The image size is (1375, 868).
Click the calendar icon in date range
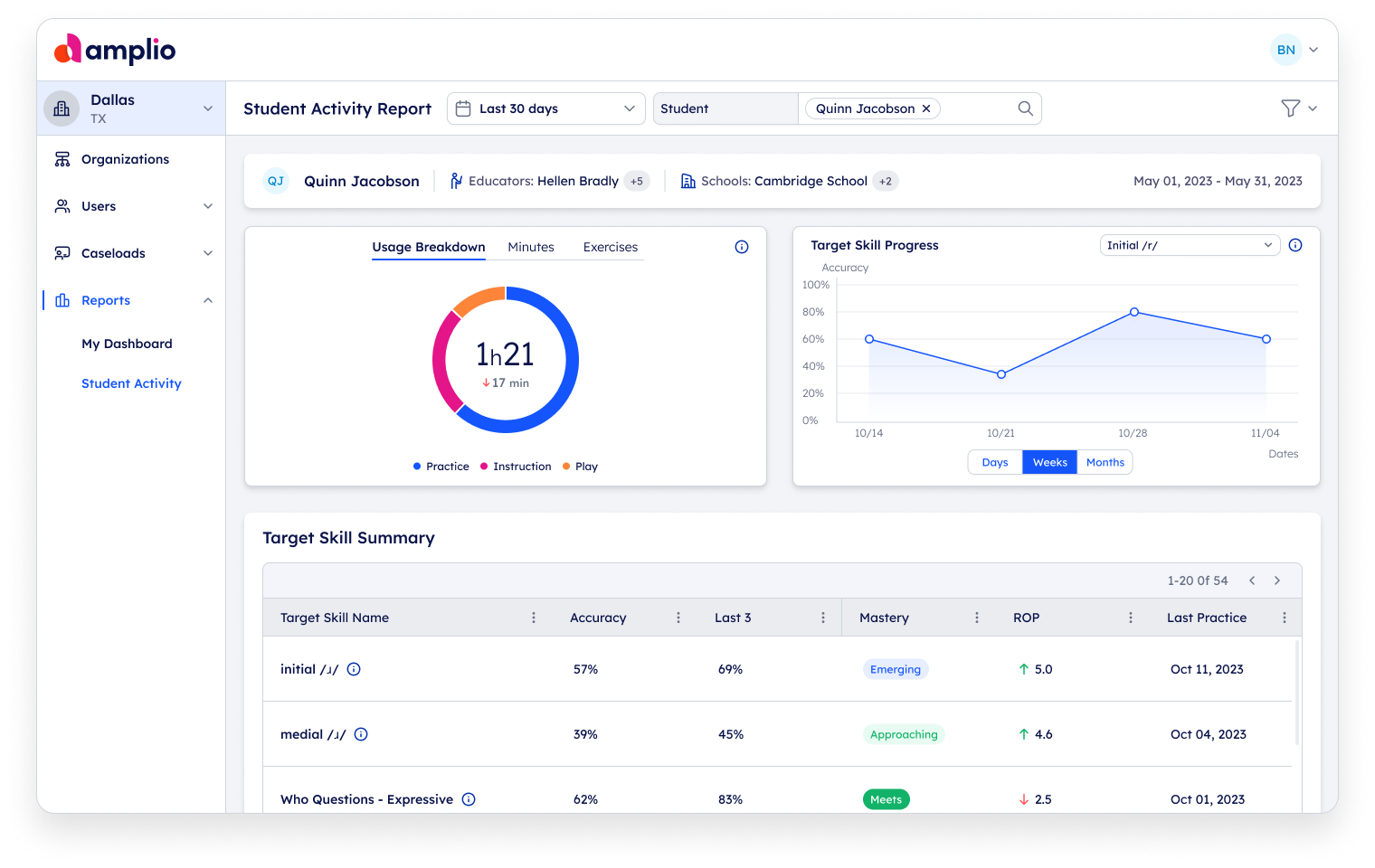(x=463, y=108)
